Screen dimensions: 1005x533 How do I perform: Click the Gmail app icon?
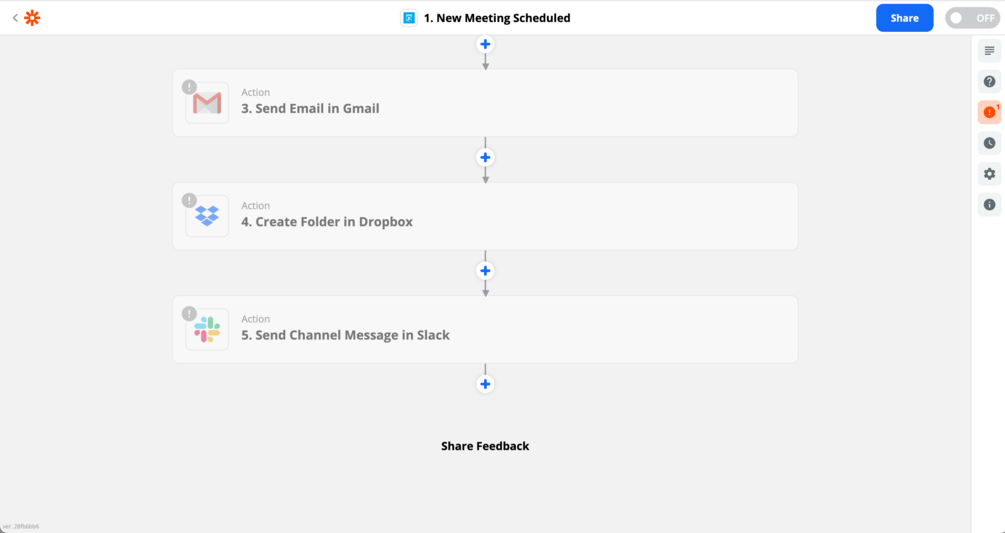[x=207, y=103]
